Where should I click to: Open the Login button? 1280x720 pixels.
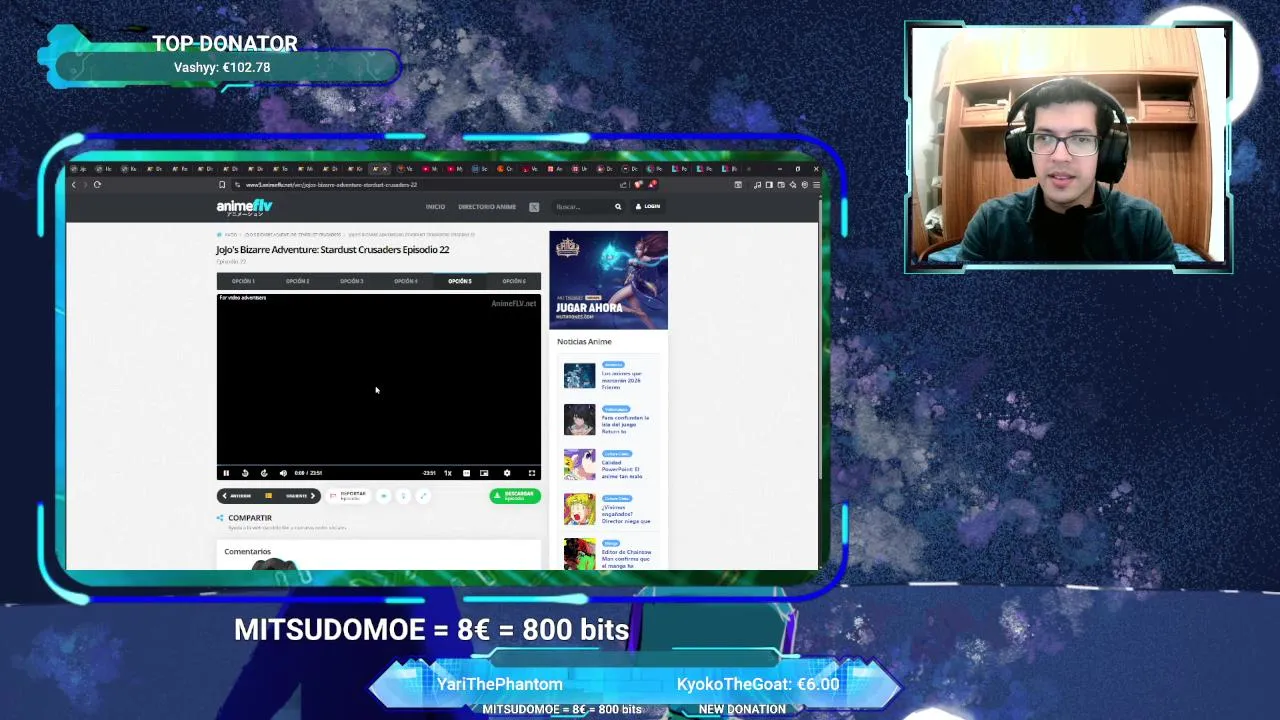coord(648,207)
